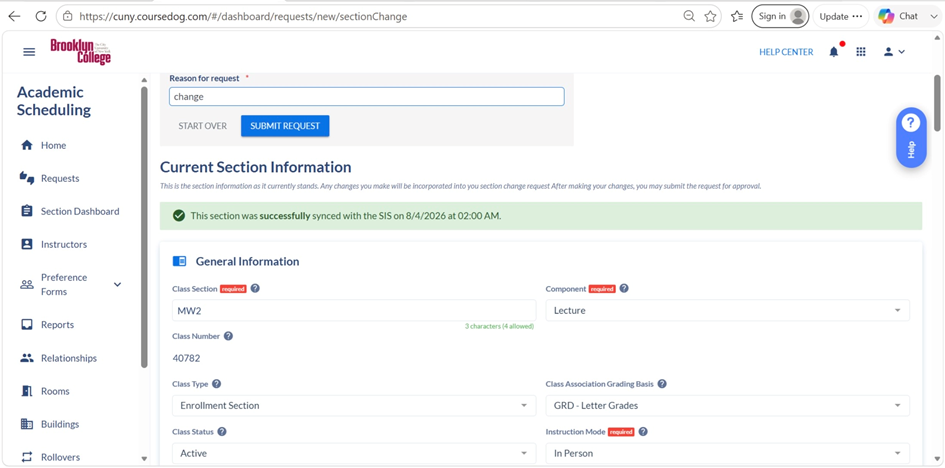Click the site info lock icon in address bar

click(68, 16)
